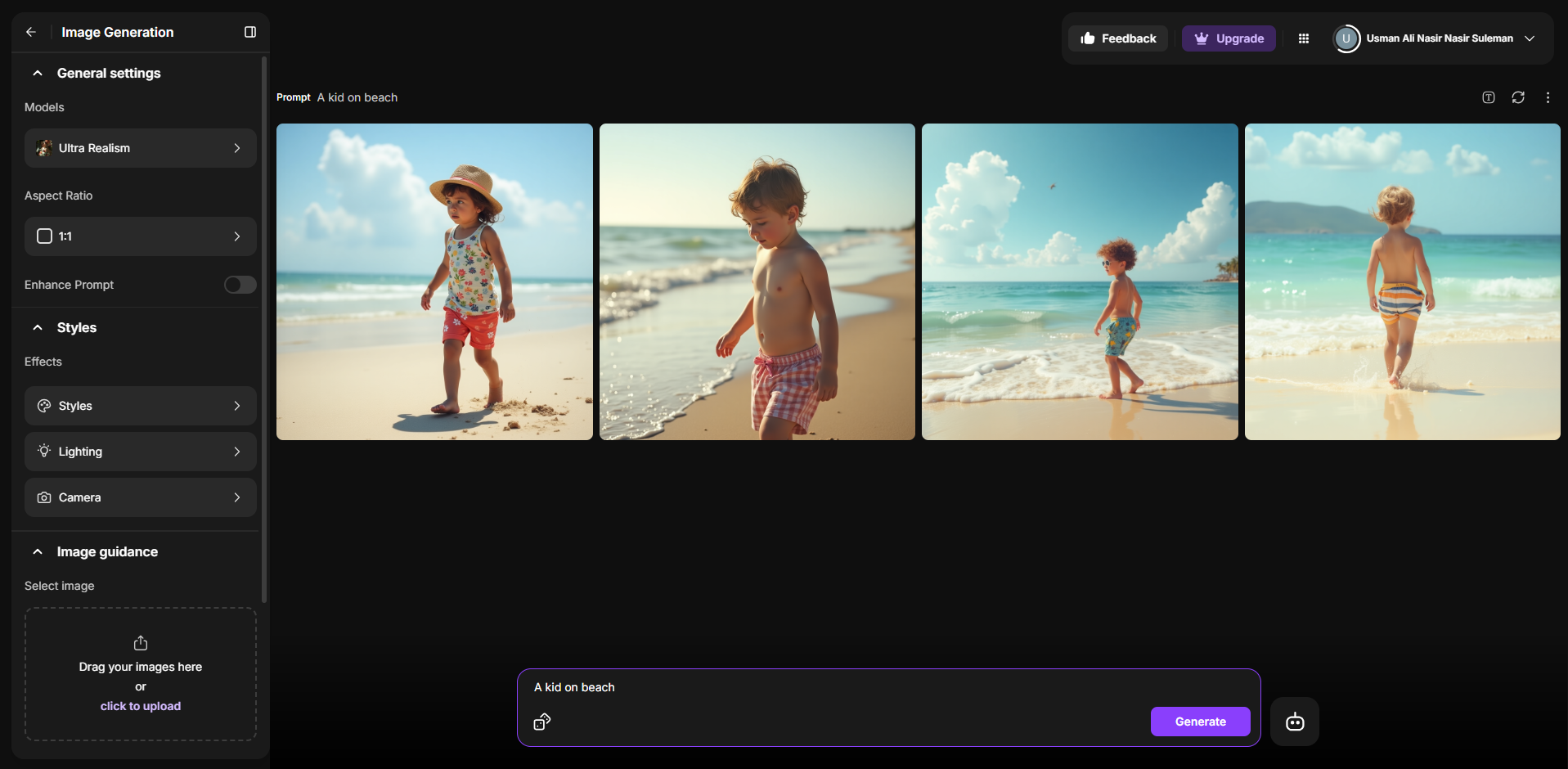Click the regenerate refresh icon
Image resolution: width=1568 pixels, height=769 pixels.
coord(1518,97)
